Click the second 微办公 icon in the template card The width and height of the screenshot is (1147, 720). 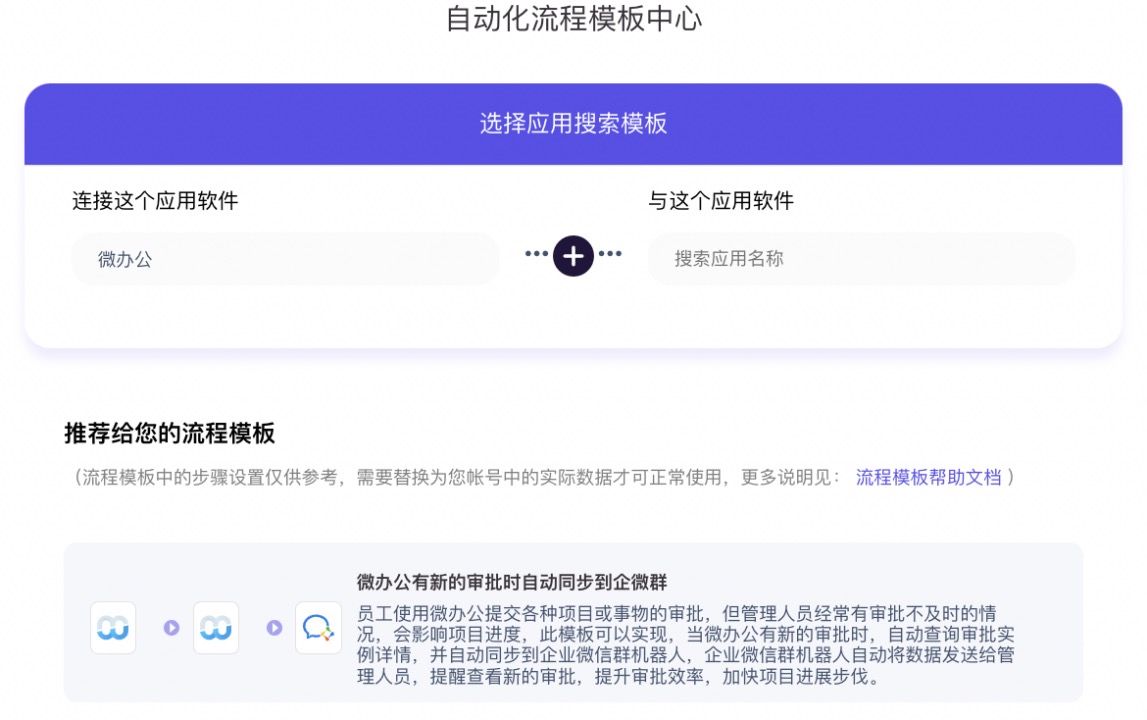[216, 628]
